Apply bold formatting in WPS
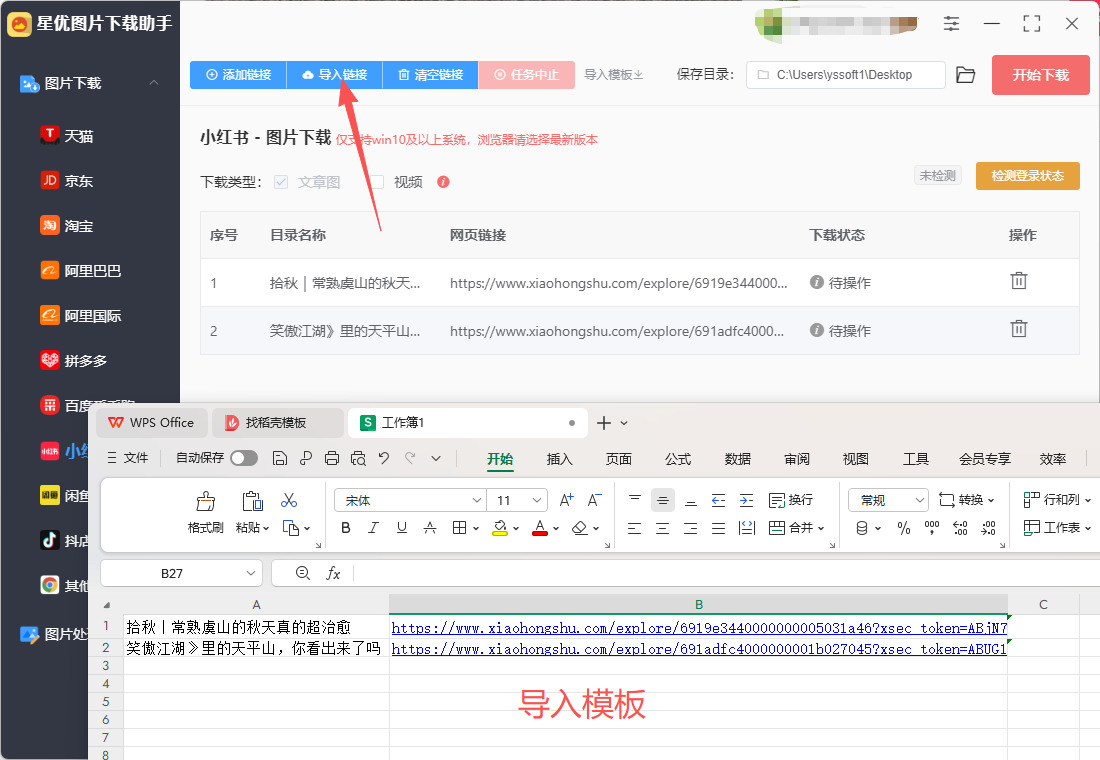This screenshot has height=760, width=1100. pyautogui.click(x=346, y=528)
